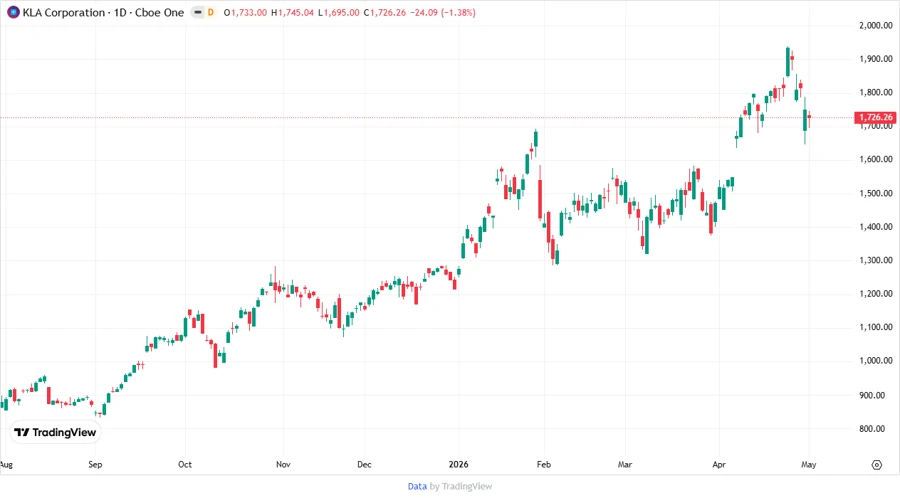Click the TradingView logo badge

click(x=56, y=433)
